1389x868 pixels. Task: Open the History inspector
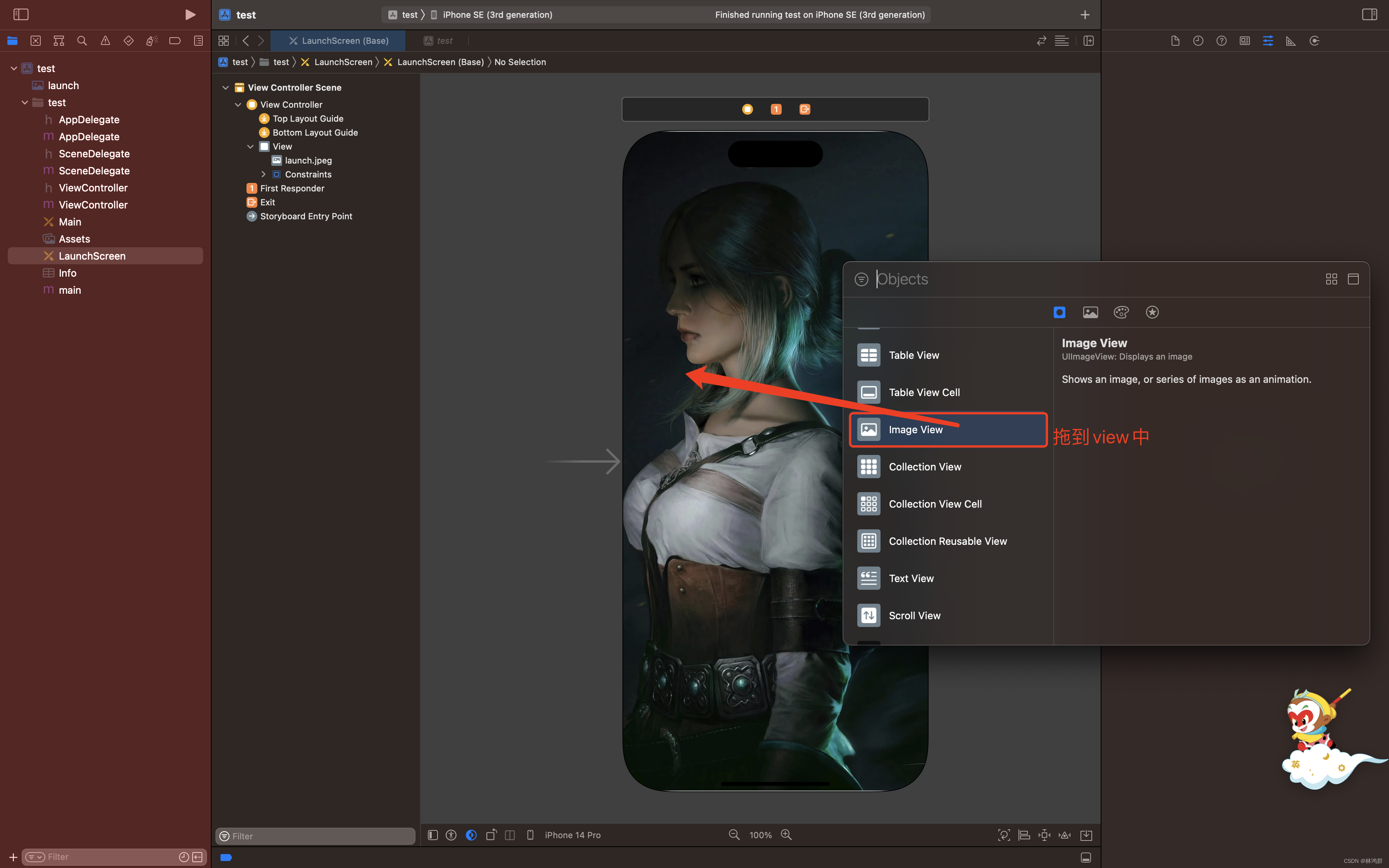(x=1198, y=41)
